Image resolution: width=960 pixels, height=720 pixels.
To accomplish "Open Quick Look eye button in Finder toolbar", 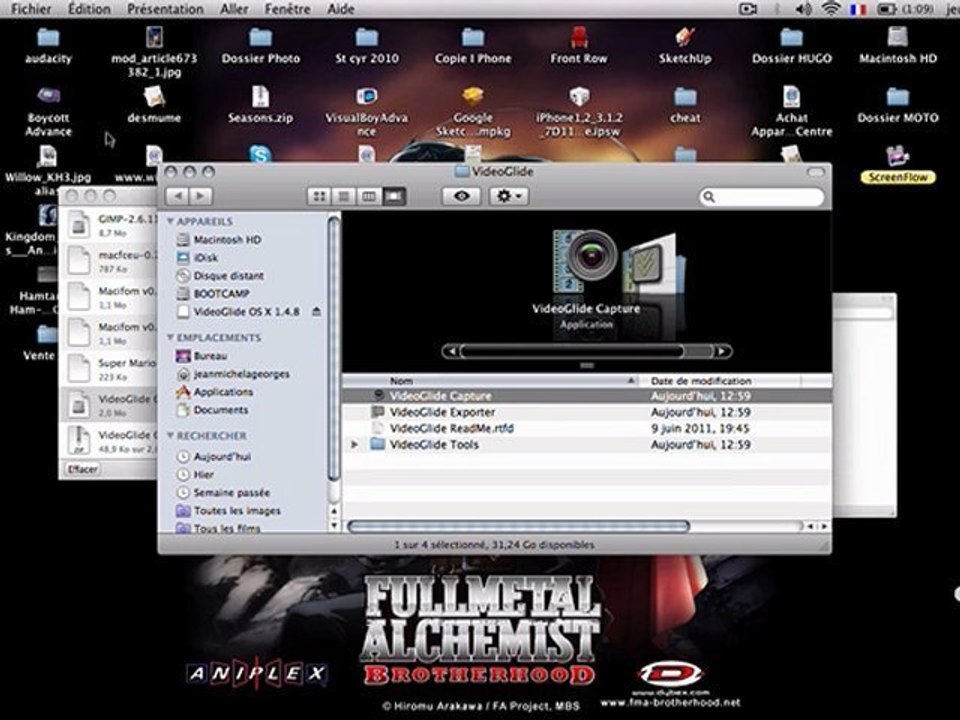I will coord(462,196).
